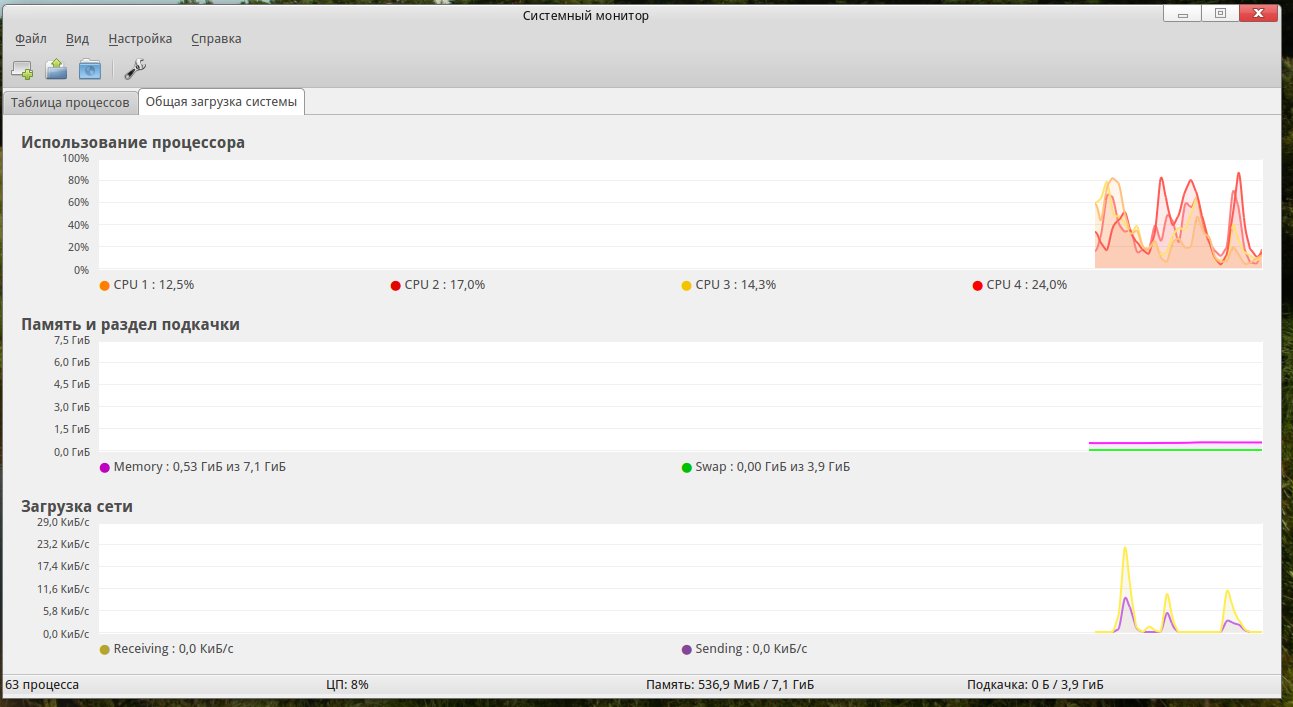This screenshot has height=707, width=1293.
Task: Open tab properties with the wrench icon
Action: pyautogui.click(x=136, y=69)
